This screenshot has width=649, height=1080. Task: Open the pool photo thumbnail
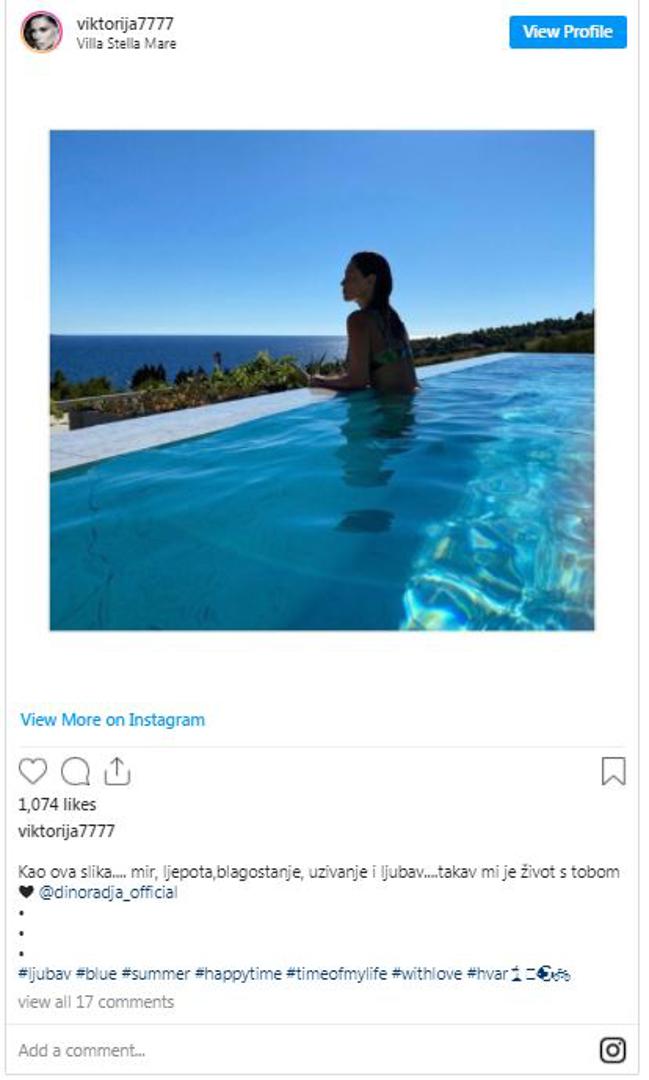coord(322,380)
